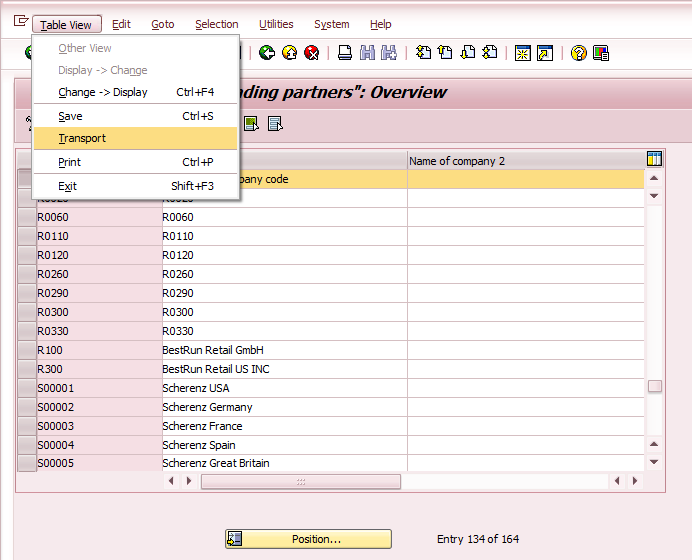Image resolution: width=692 pixels, height=560 pixels.
Task: Open the Customize Local Layout icon
Action: [x=601, y=53]
